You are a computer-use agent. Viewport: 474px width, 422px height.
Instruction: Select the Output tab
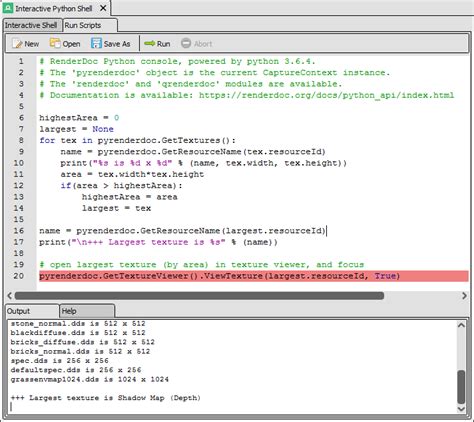click(x=32, y=311)
